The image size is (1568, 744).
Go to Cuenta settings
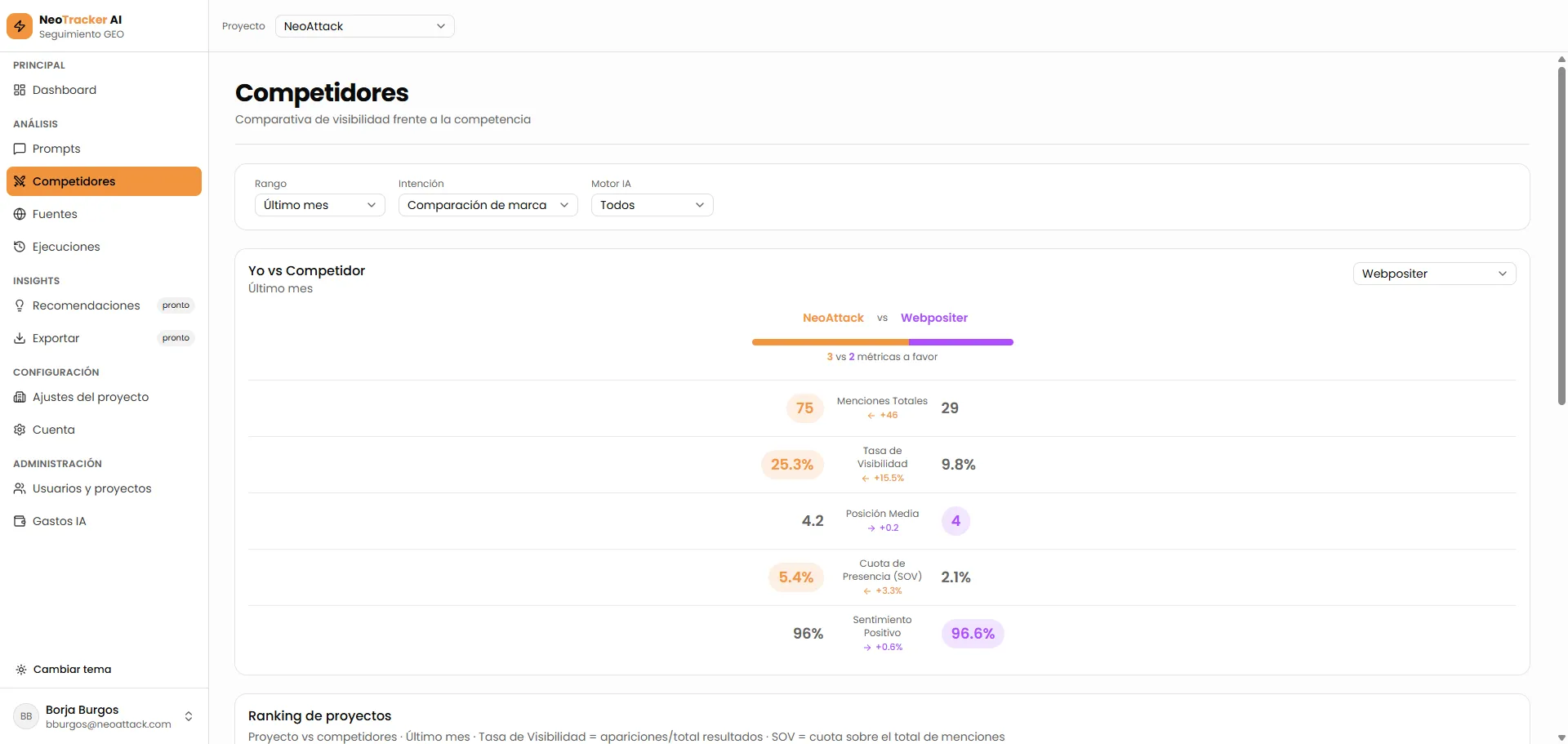click(x=104, y=430)
